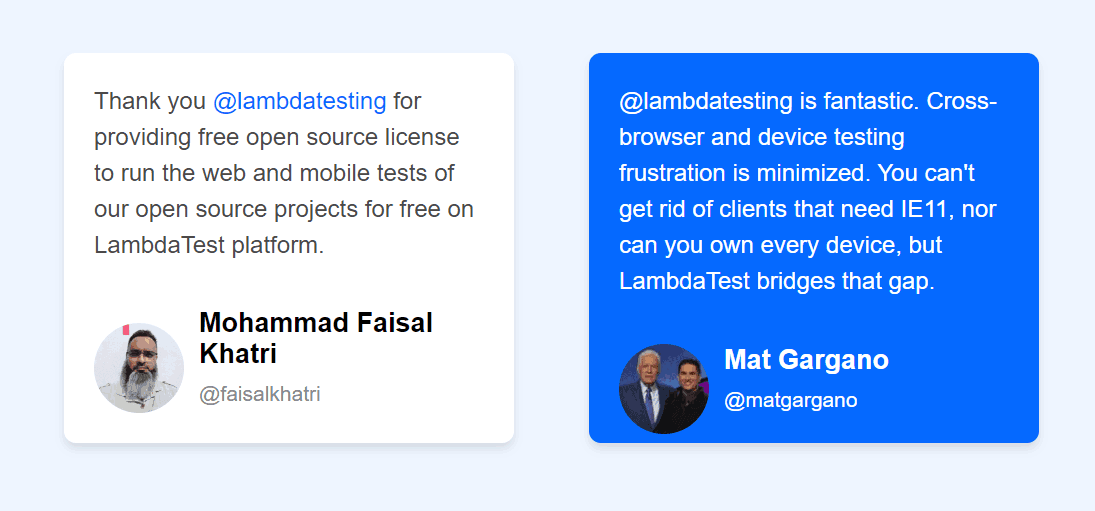Open the @lambdatesting link in white card
This screenshot has width=1095, height=511.
[299, 101]
